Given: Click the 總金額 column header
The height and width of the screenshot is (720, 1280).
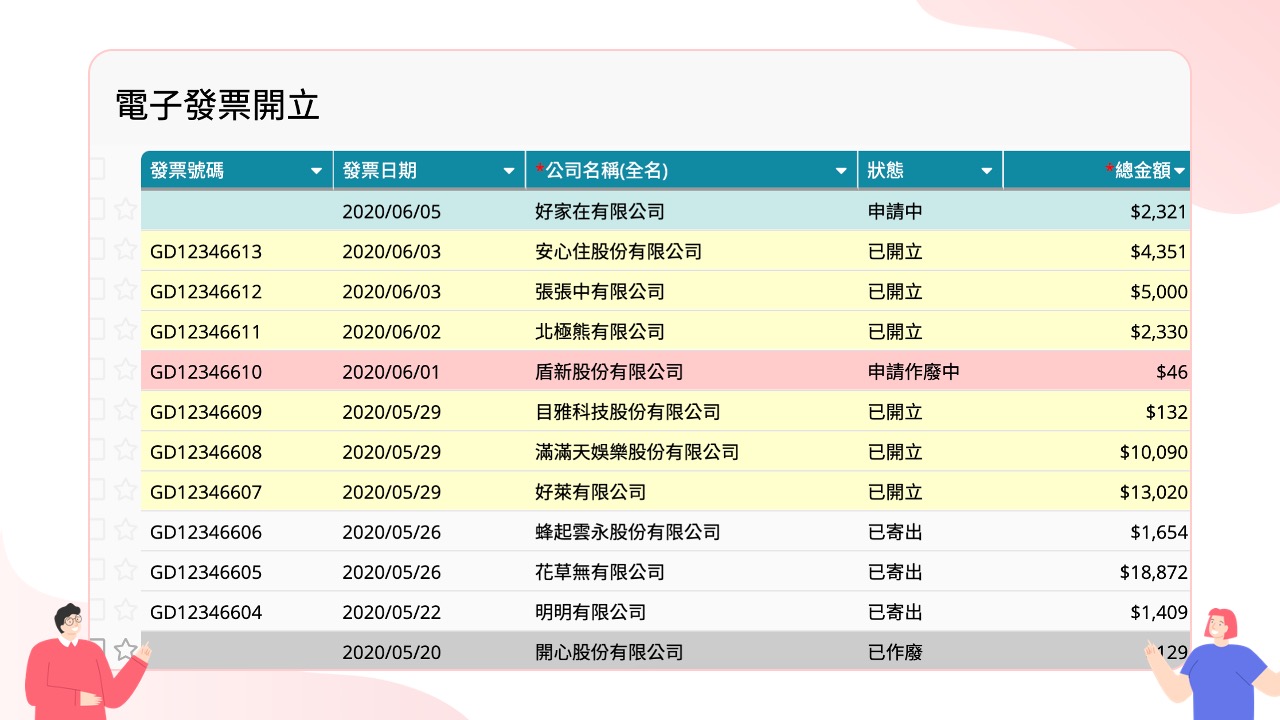Looking at the screenshot, I should coord(1142,171).
